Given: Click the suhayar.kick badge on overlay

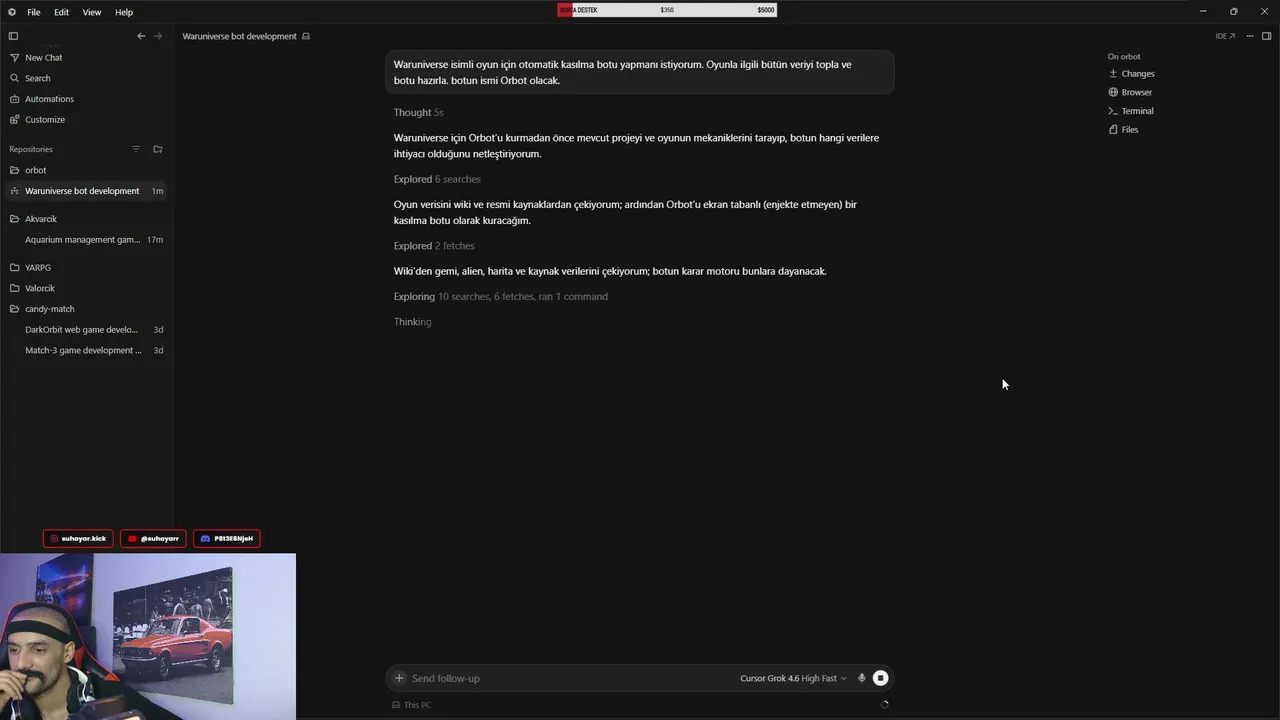Looking at the screenshot, I should [78, 539].
